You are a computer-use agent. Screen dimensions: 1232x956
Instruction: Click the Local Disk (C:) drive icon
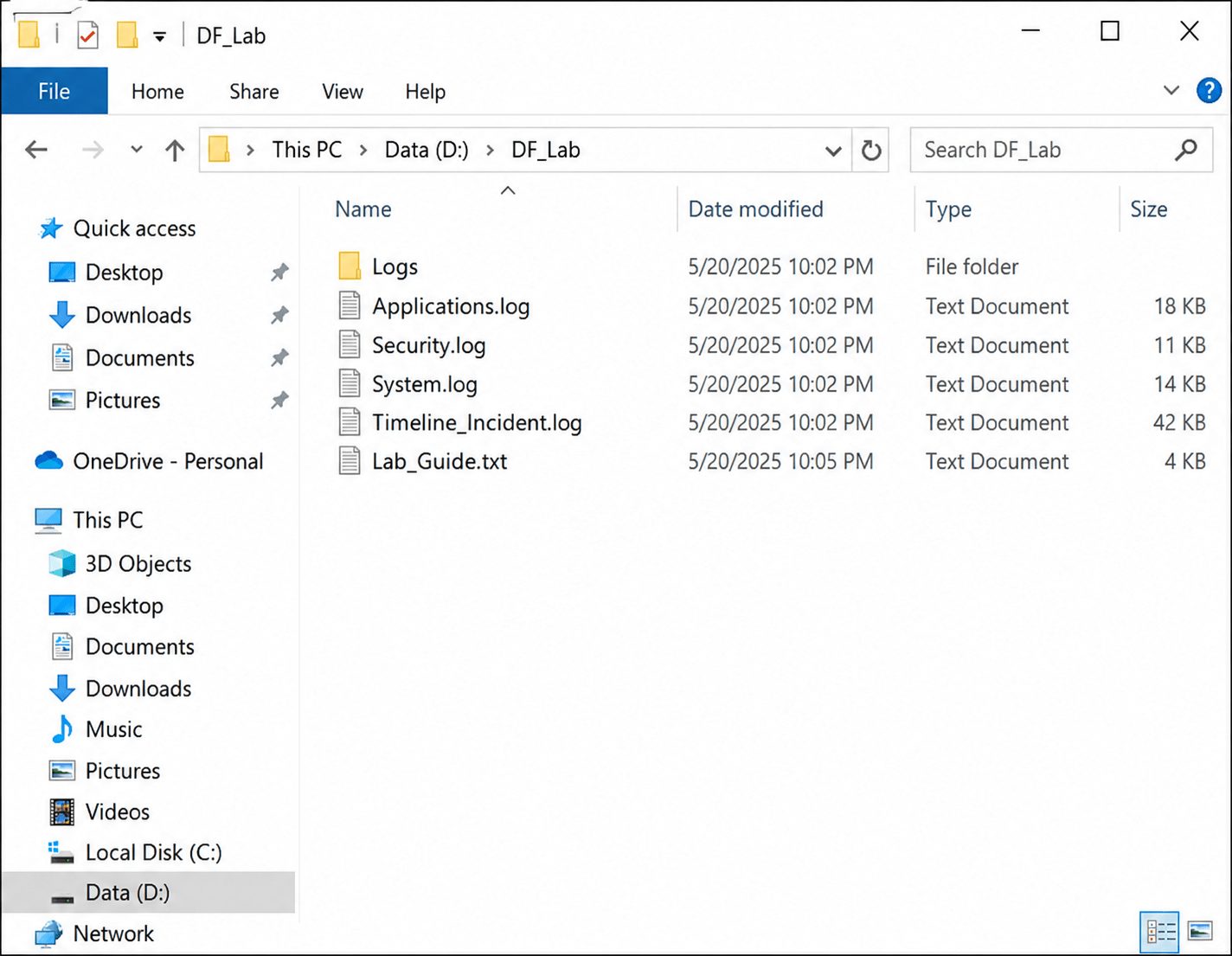click(x=61, y=853)
